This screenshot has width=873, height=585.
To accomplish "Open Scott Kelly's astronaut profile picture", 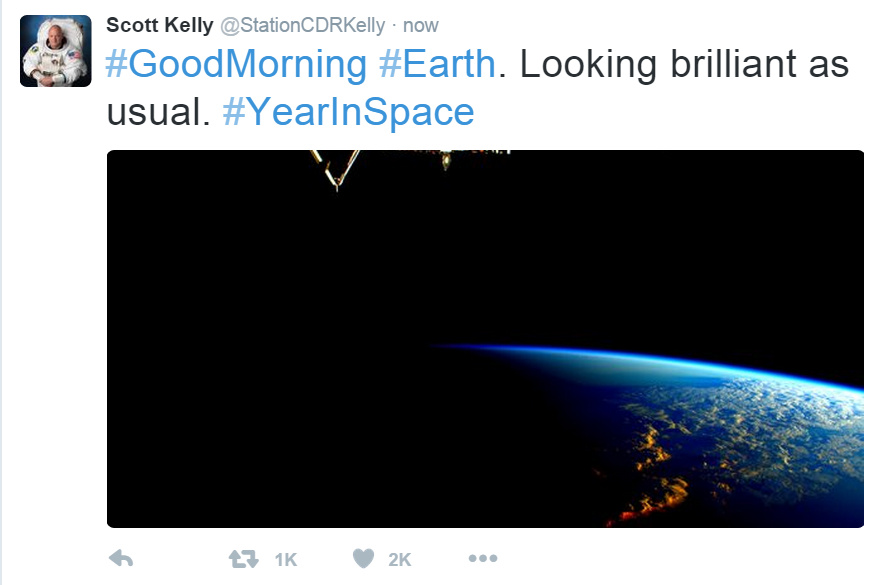I will (x=56, y=51).
